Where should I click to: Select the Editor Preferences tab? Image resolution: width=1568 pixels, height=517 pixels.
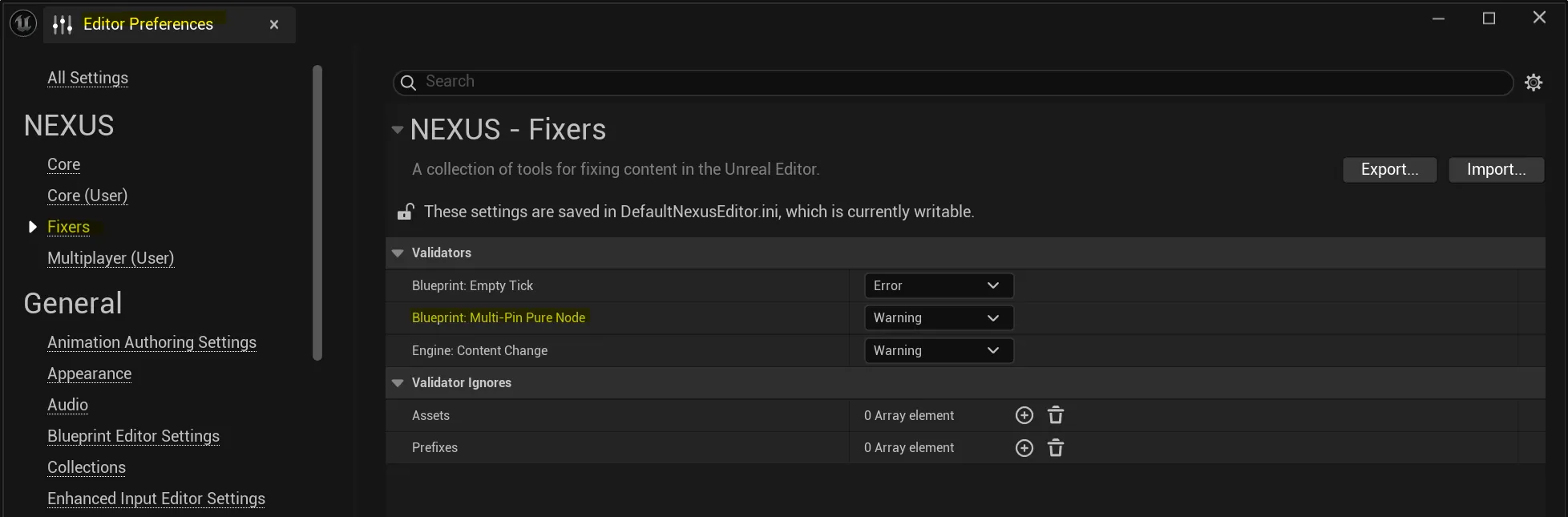[148, 24]
